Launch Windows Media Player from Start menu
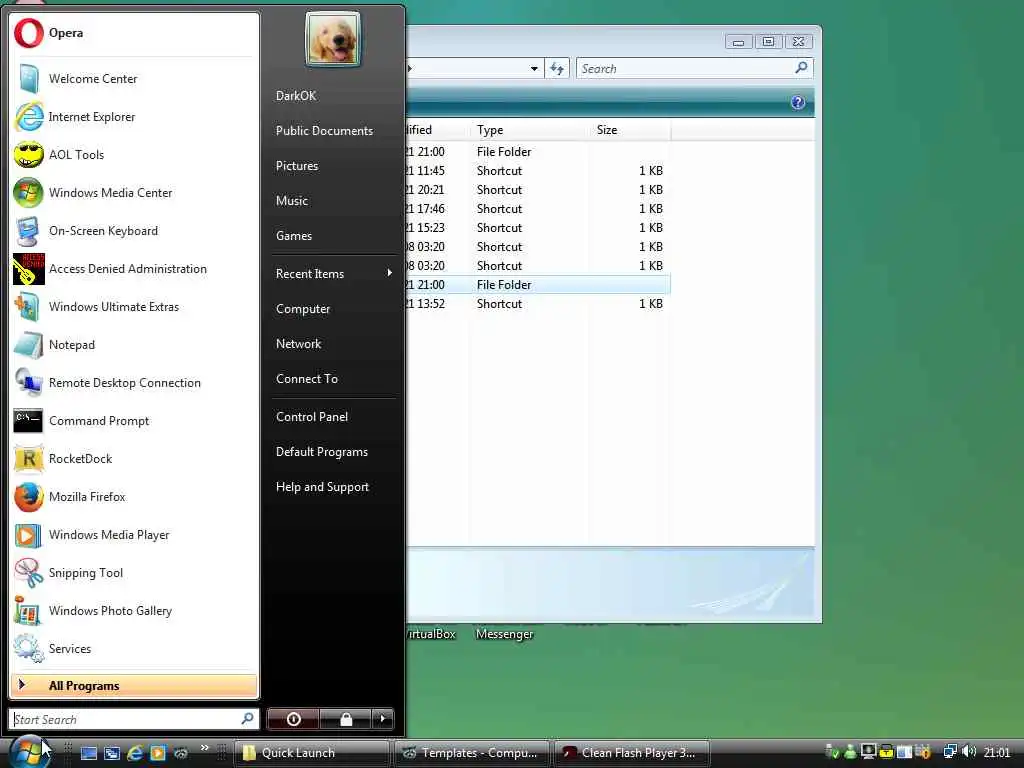The width and height of the screenshot is (1024, 768). click(134, 535)
